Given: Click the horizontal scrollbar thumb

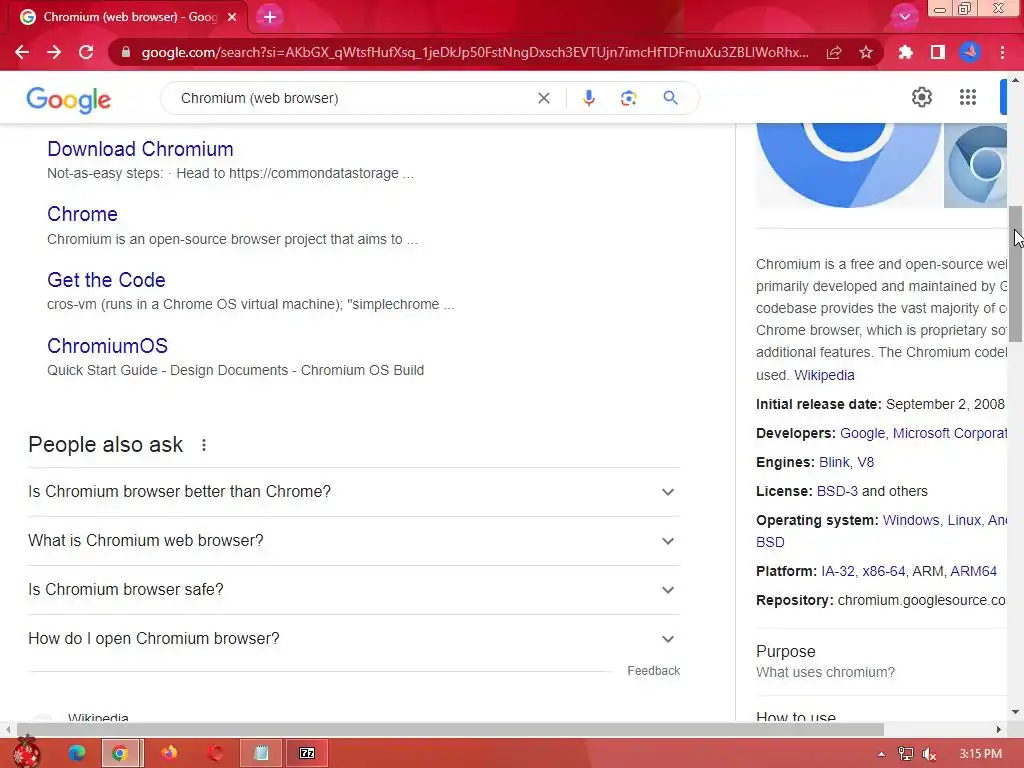Looking at the screenshot, I should tap(450, 729).
